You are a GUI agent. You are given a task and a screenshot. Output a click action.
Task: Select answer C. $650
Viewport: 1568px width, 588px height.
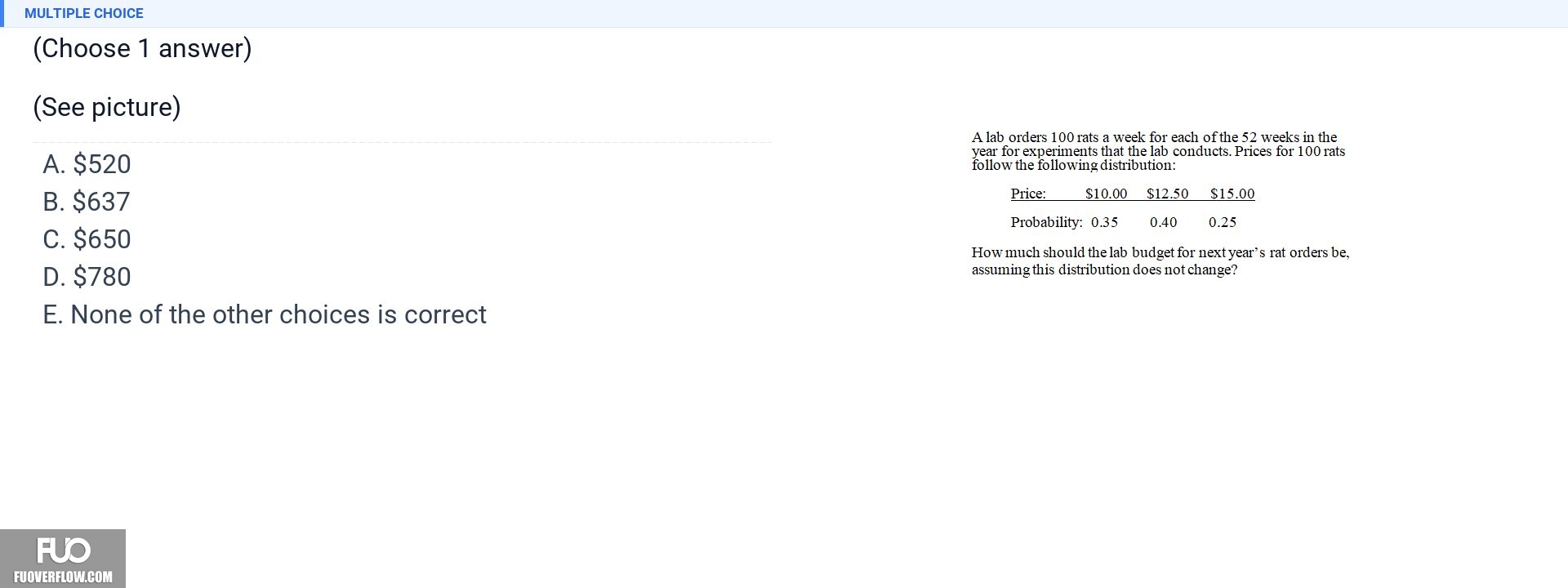[87, 239]
